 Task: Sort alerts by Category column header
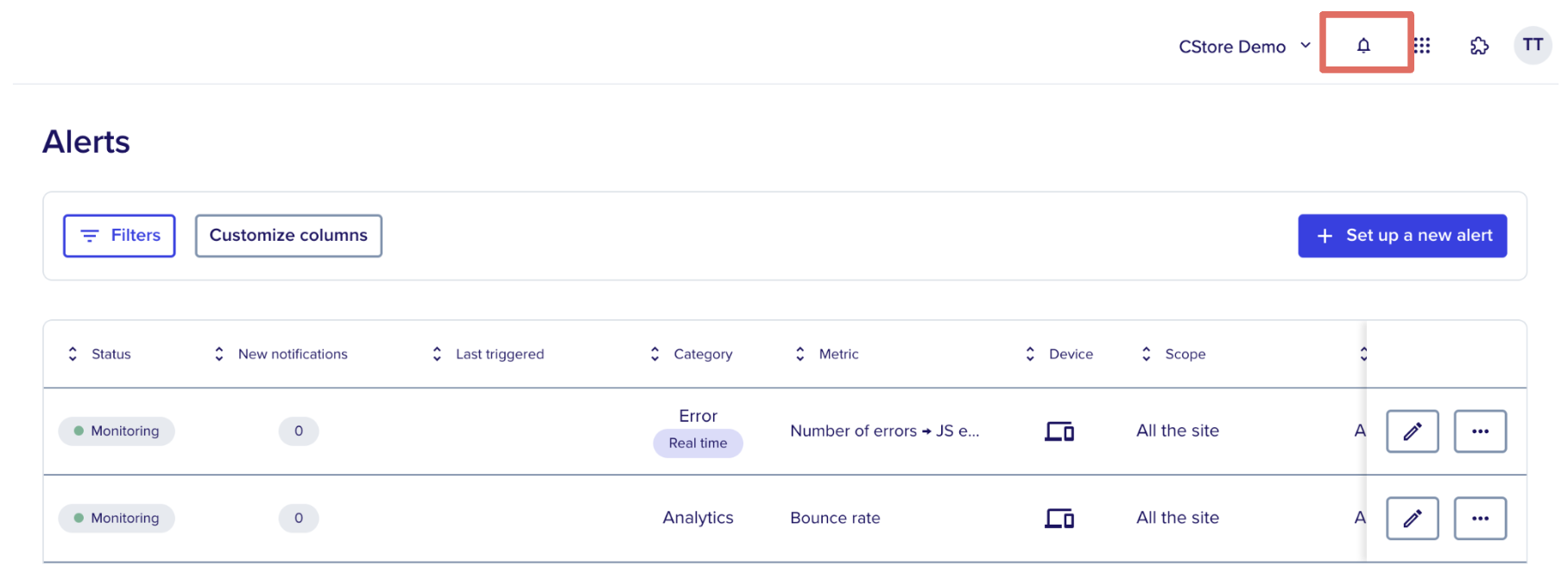pyautogui.click(x=691, y=354)
